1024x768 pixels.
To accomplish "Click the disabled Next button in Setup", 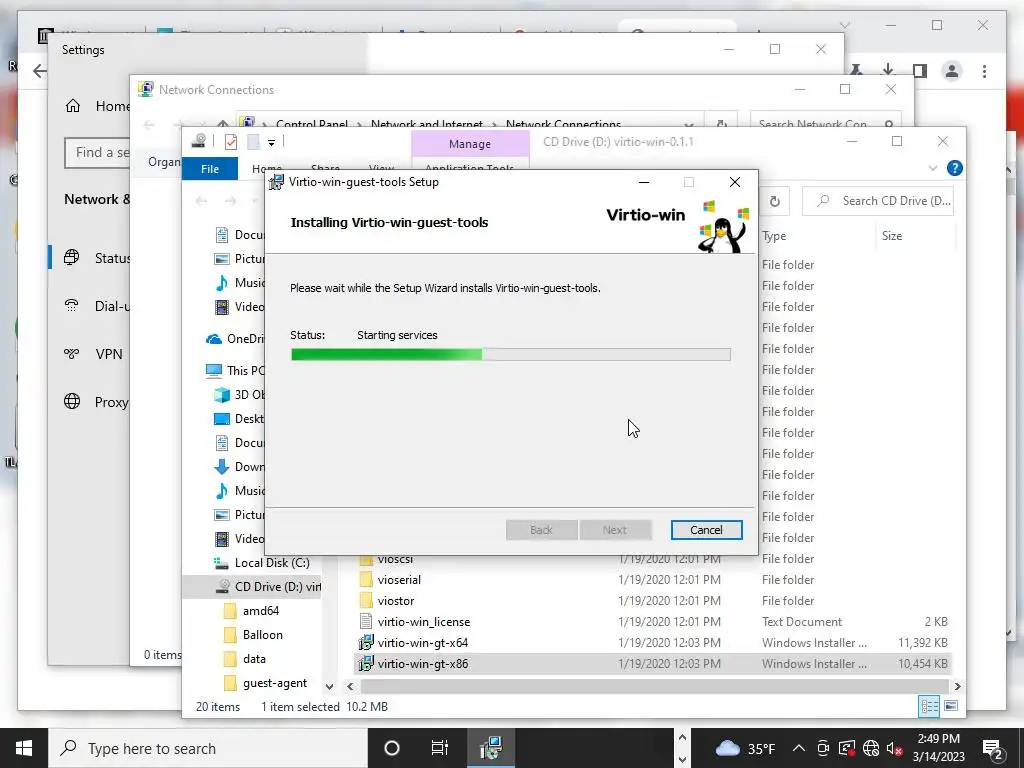I will click(615, 530).
